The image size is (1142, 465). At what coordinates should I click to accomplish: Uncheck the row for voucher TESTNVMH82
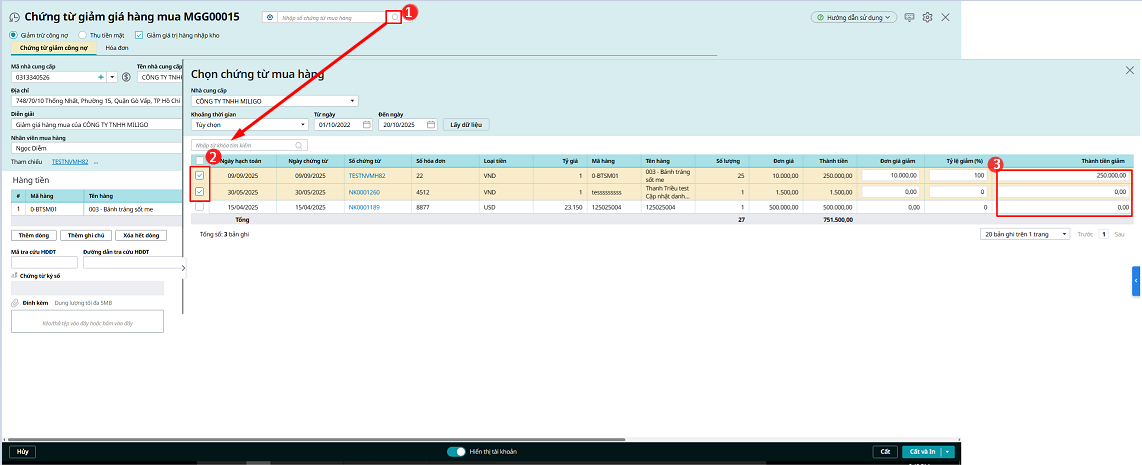click(200, 175)
